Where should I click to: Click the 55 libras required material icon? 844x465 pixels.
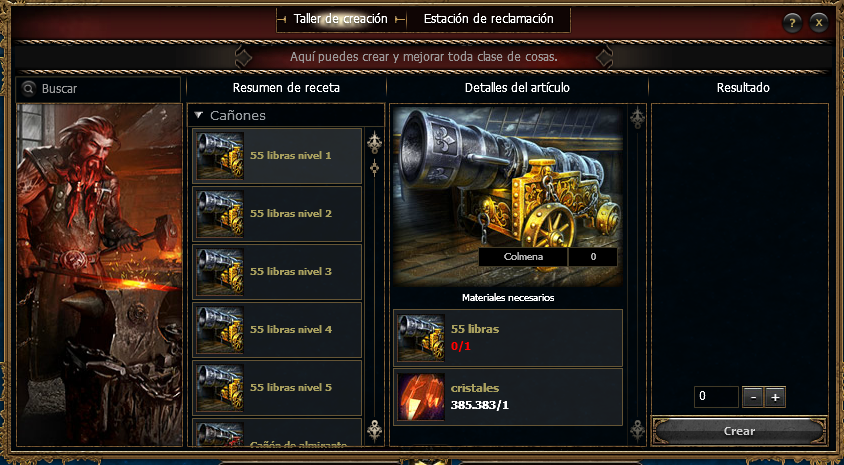click(x=421, y=337)
